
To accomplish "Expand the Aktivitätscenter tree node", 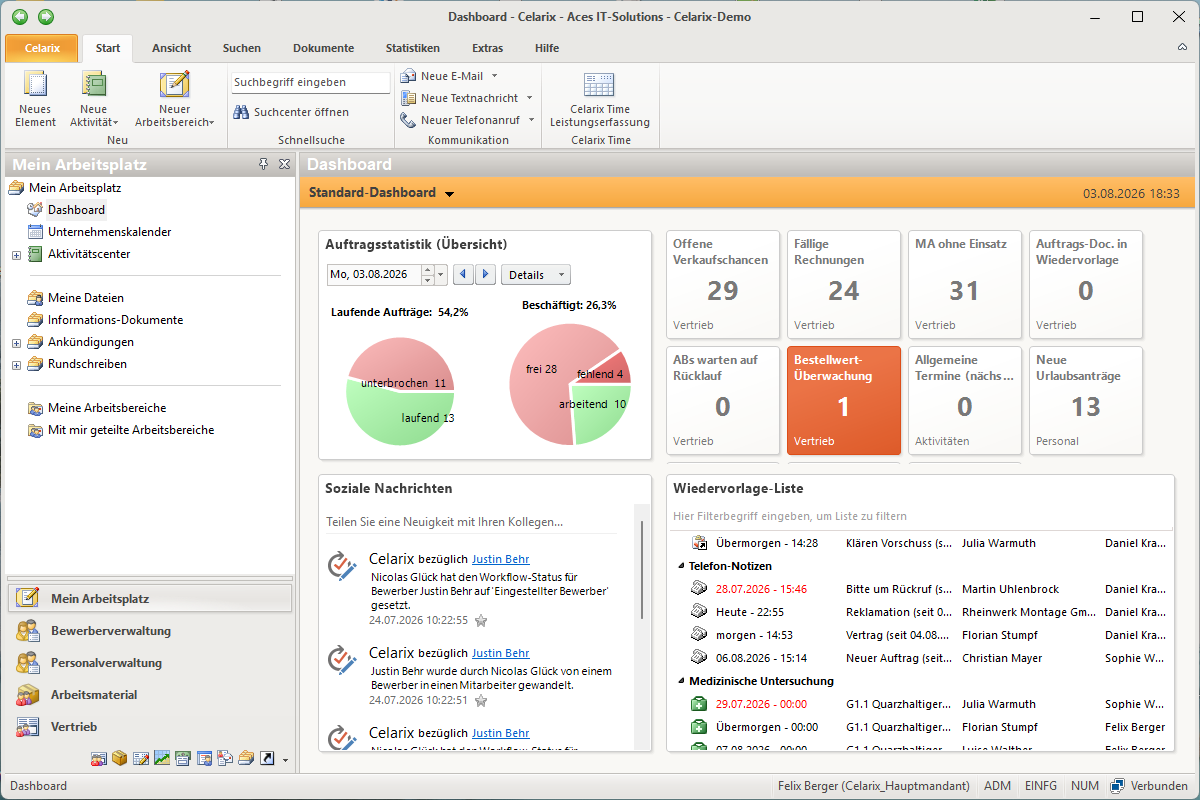I will click(x=16, y=255).
